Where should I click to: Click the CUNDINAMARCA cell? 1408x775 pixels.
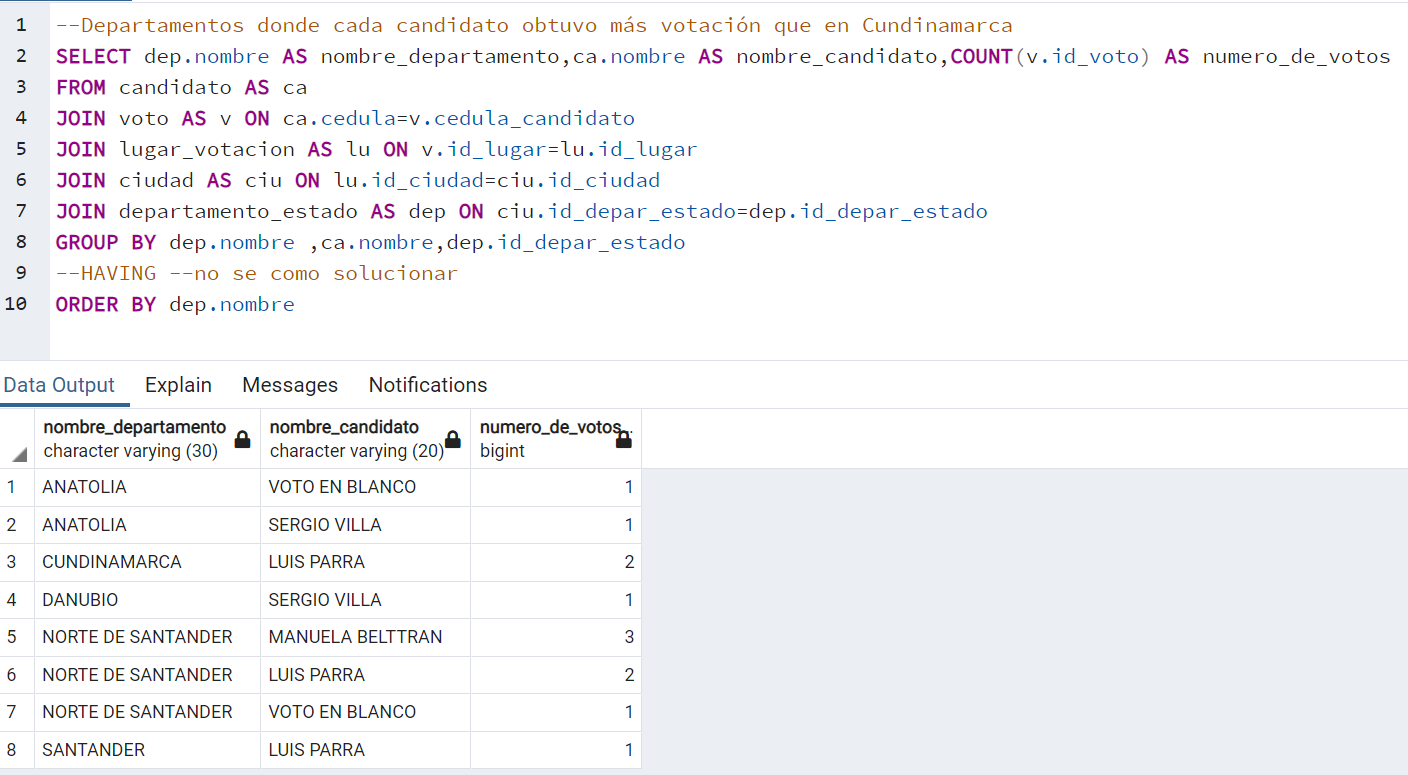pyautogui.click(x=147, y=562)
